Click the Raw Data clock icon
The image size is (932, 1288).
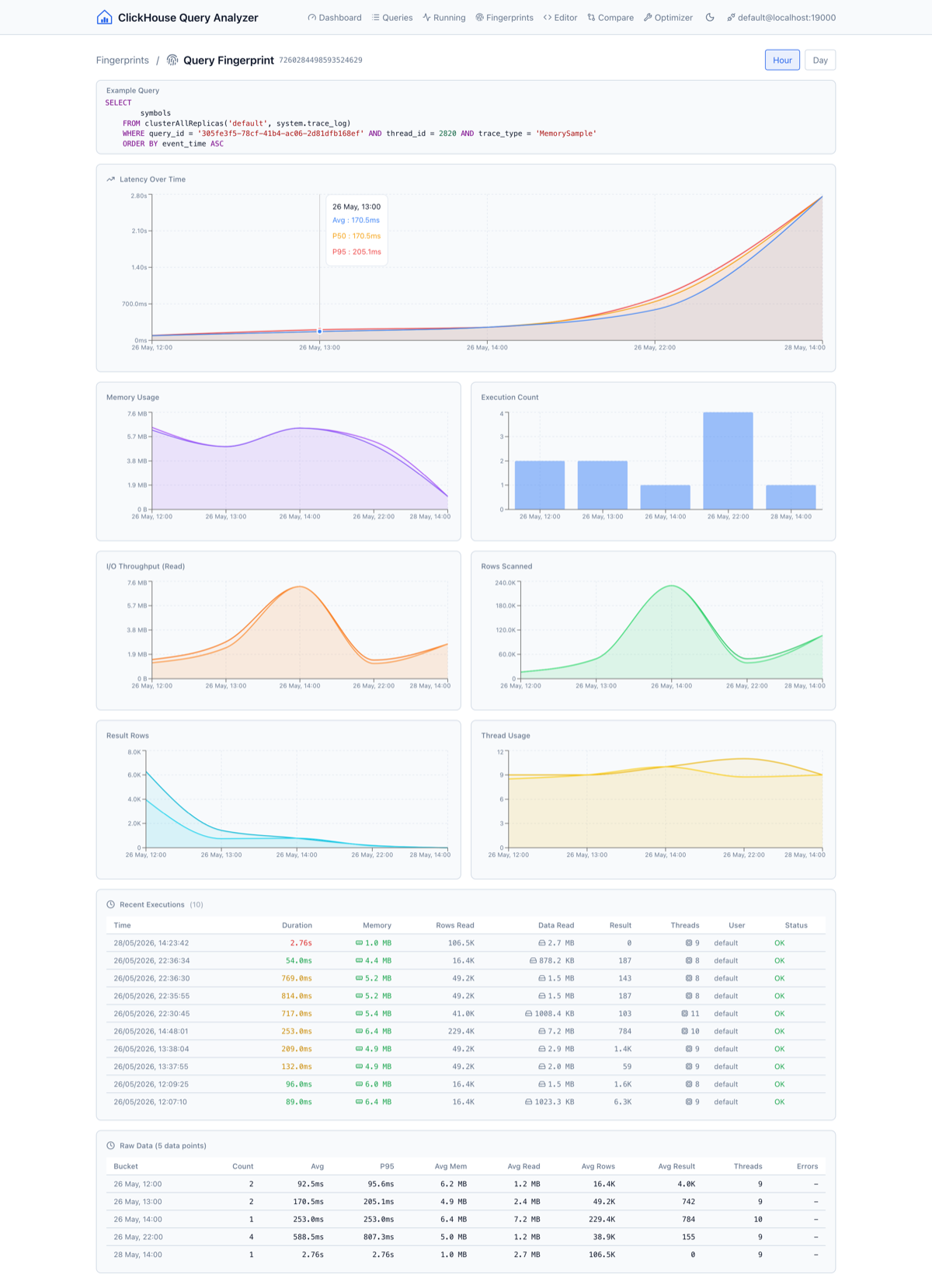110,1146
